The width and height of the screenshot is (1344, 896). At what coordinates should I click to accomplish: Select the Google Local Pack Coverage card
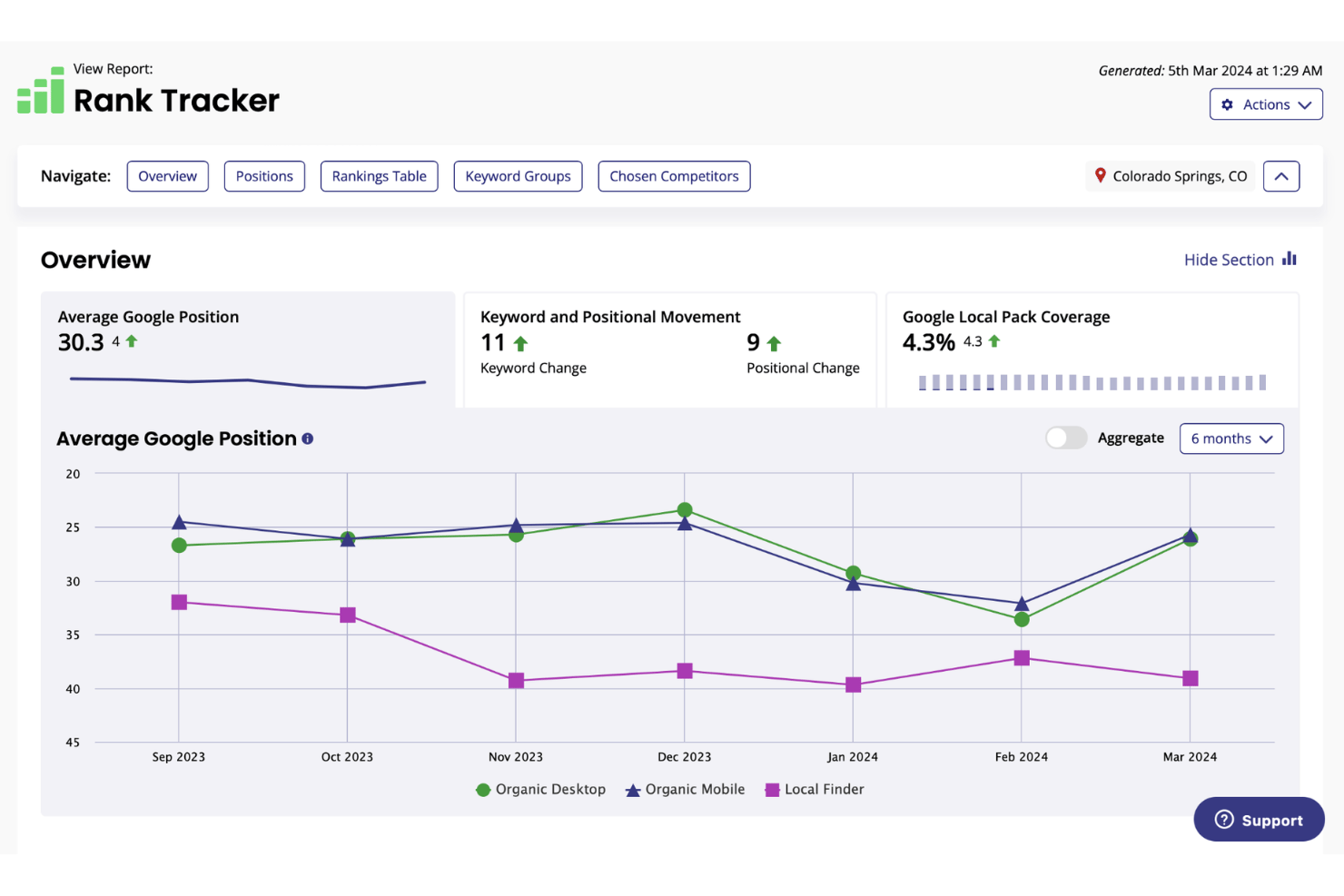(1092, 350)
